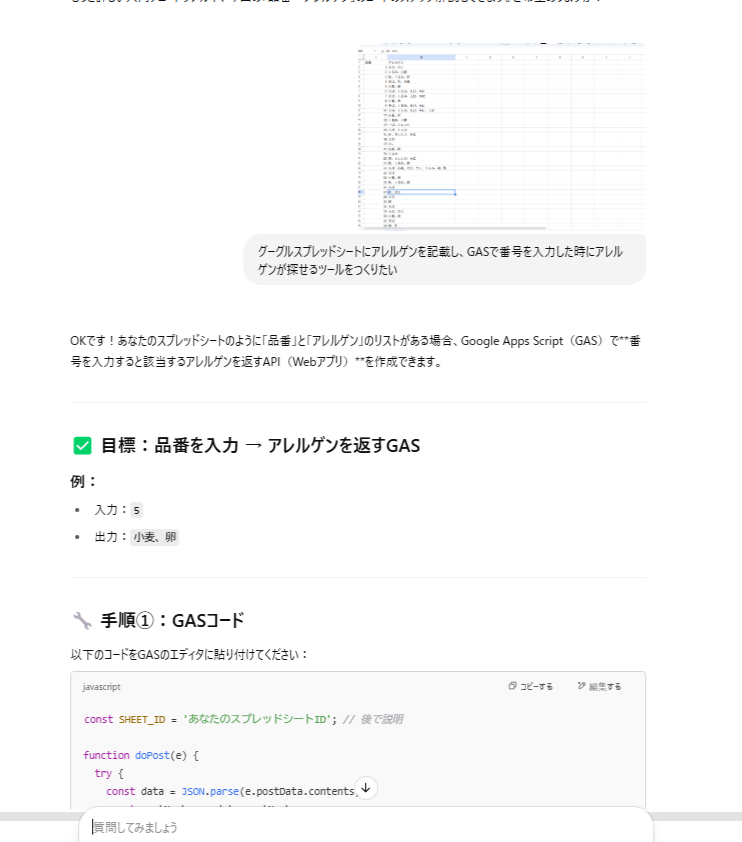Click the user message about グーグルスプレッドシート
This screenshot has height=842, width=742.
445,260
